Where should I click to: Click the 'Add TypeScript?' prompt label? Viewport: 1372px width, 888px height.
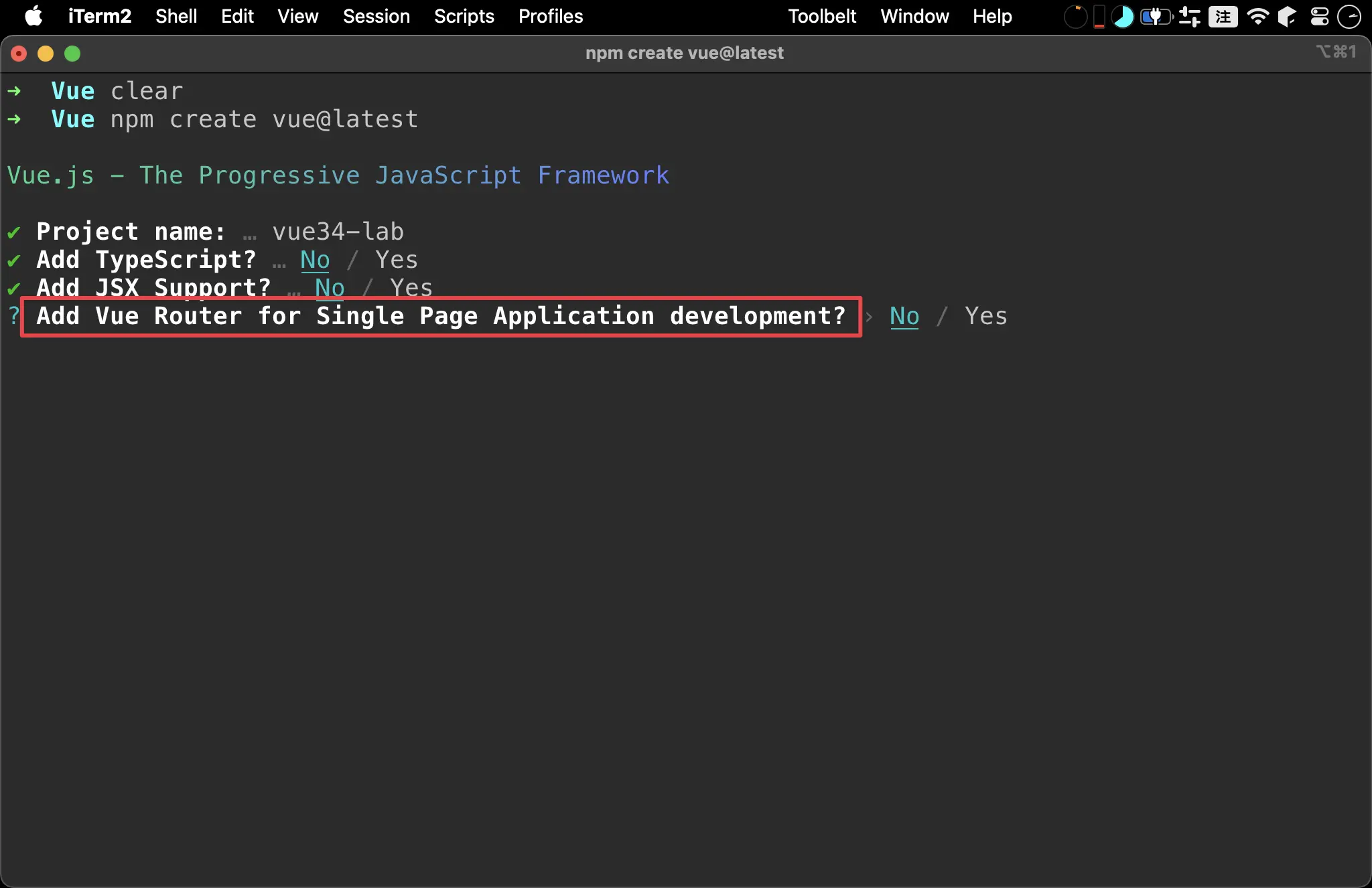point(146,260)
